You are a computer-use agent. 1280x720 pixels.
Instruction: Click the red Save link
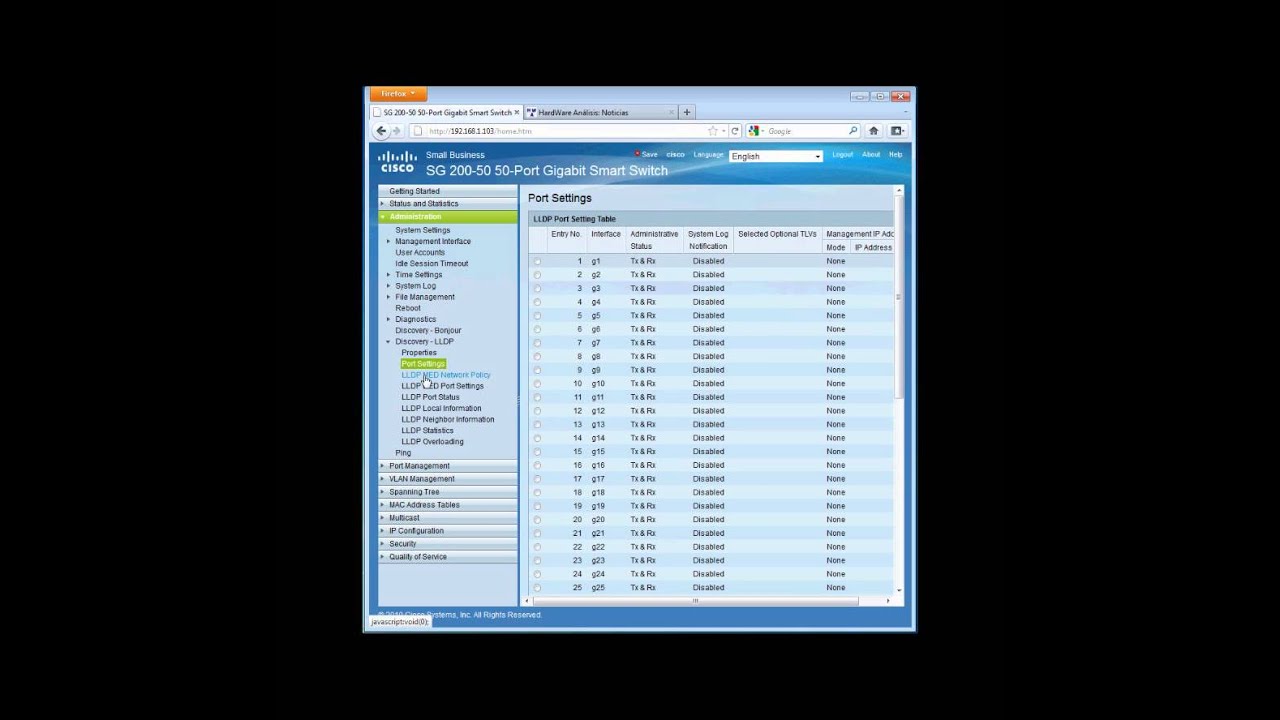point(646,155)
